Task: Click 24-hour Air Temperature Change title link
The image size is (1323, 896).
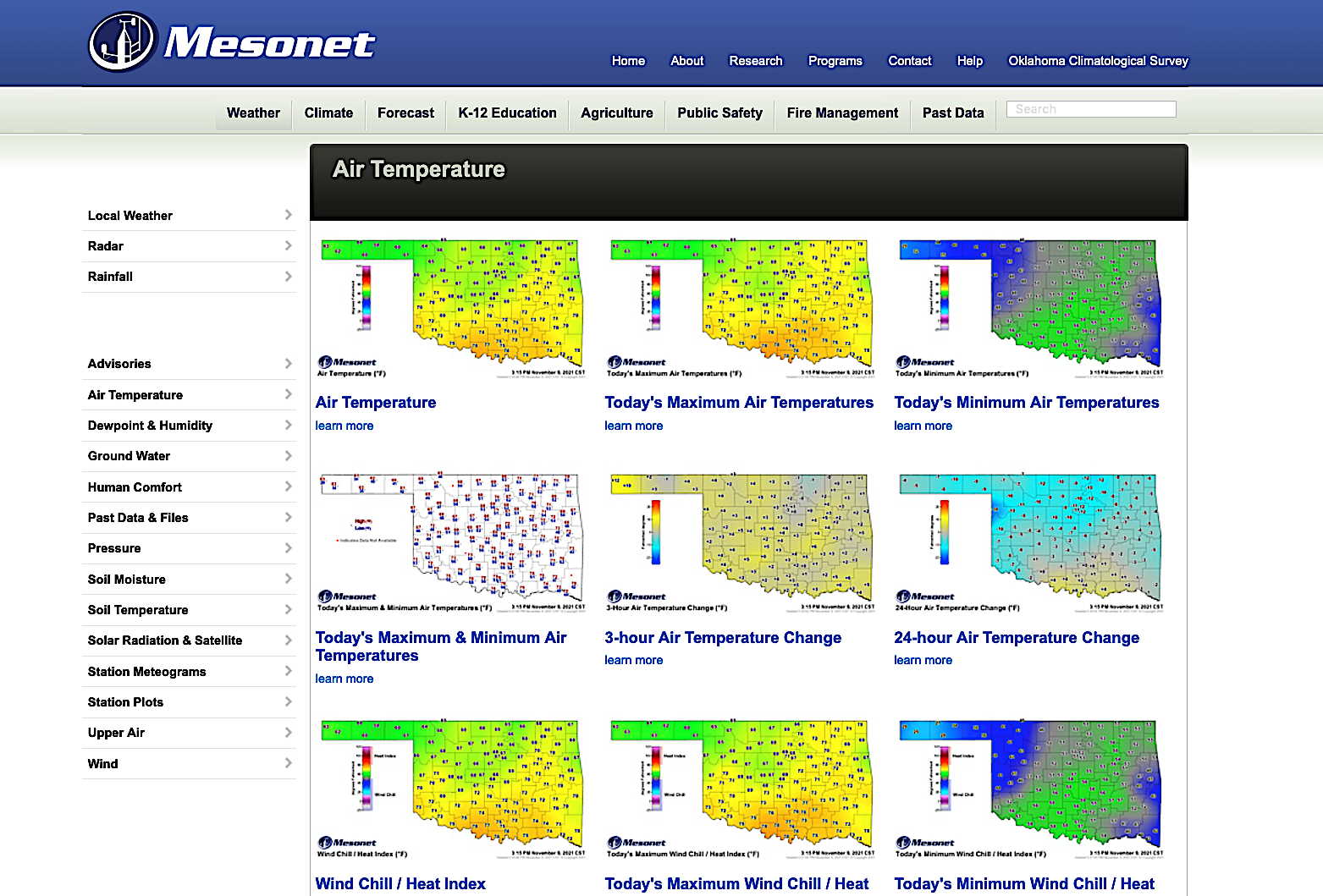Action: (x=1017, y=638)
